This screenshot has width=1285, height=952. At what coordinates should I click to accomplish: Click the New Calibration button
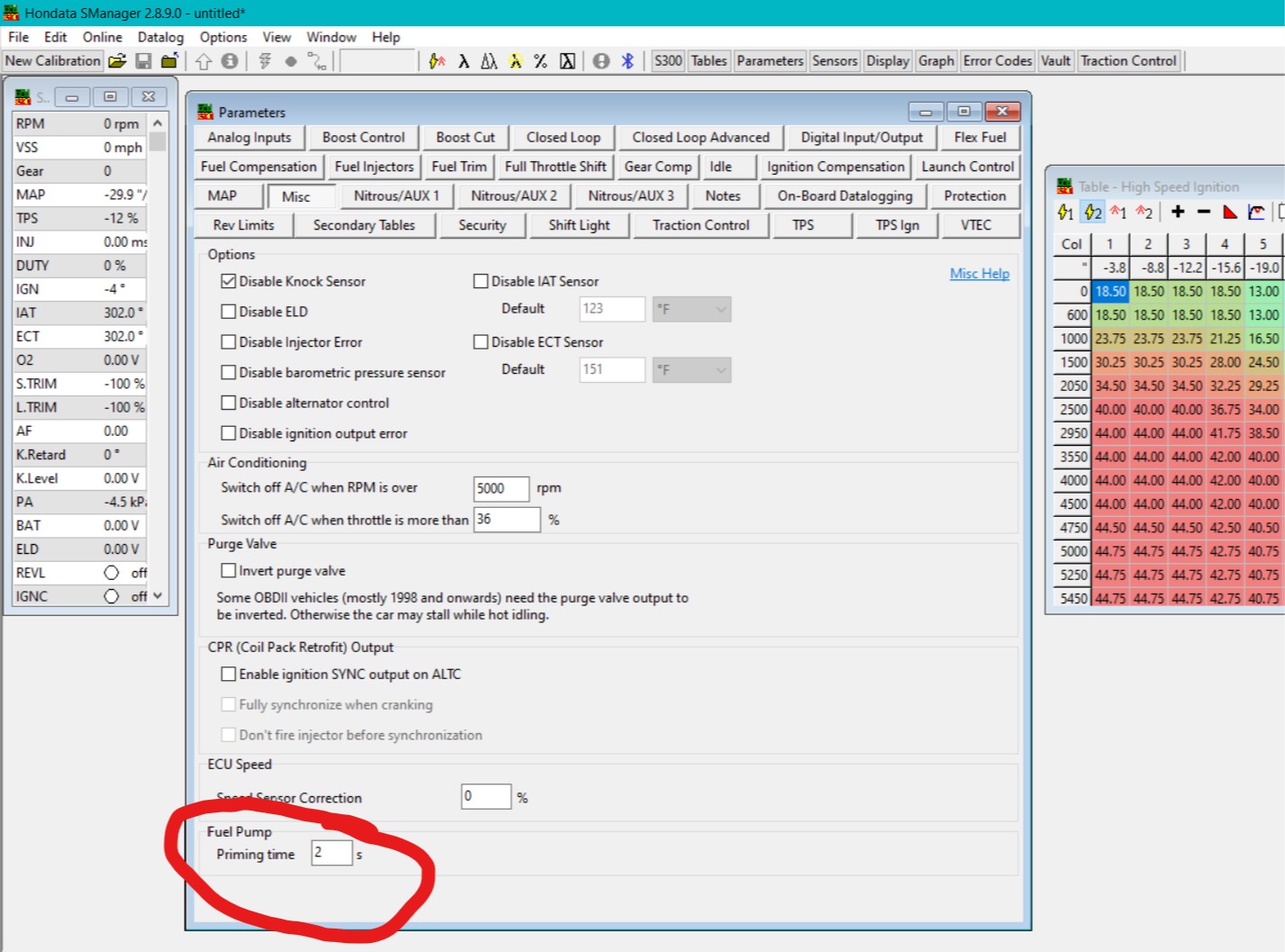pyautogui.click(x=53, y=61)
